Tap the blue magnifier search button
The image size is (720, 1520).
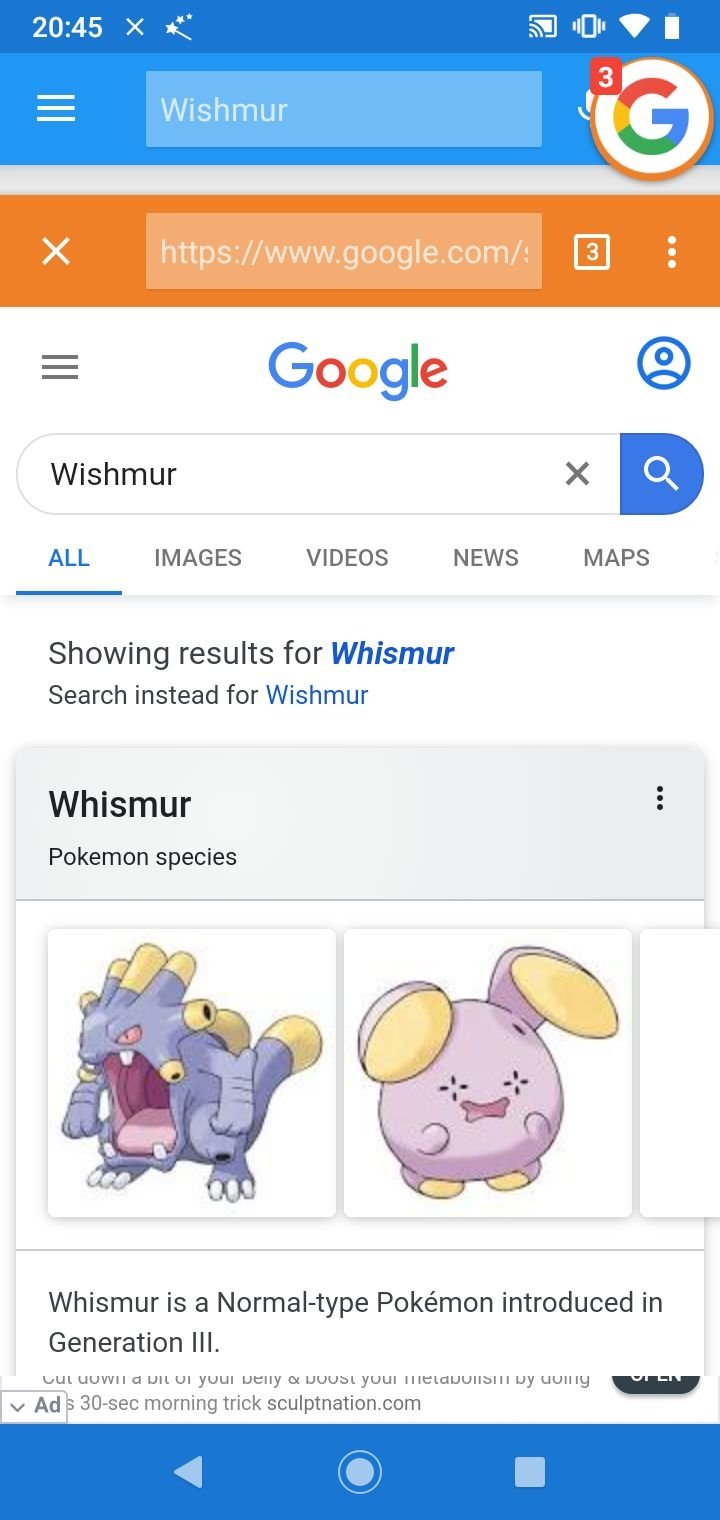661,474
